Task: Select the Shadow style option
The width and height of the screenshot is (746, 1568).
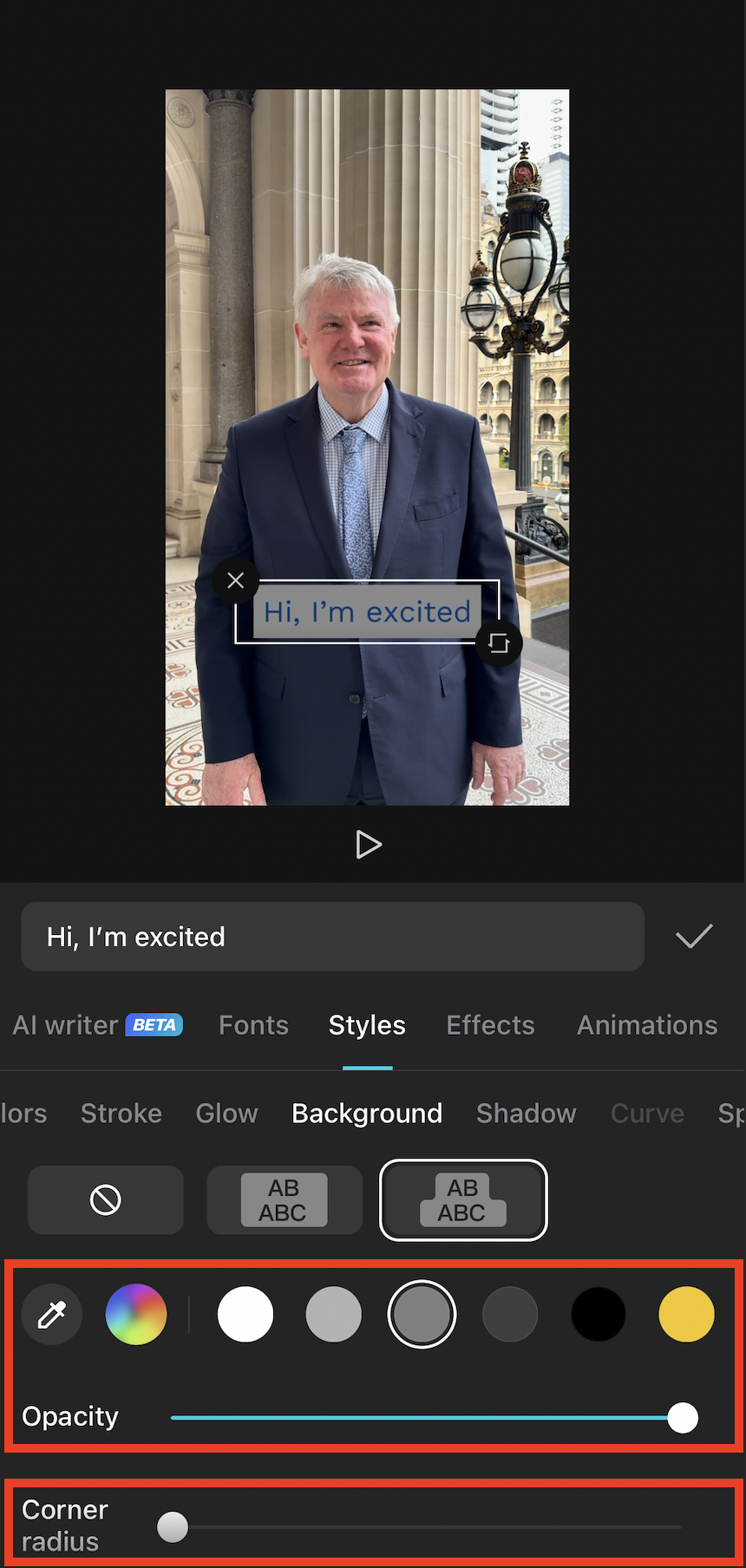Action: [x=526, y=1113]
